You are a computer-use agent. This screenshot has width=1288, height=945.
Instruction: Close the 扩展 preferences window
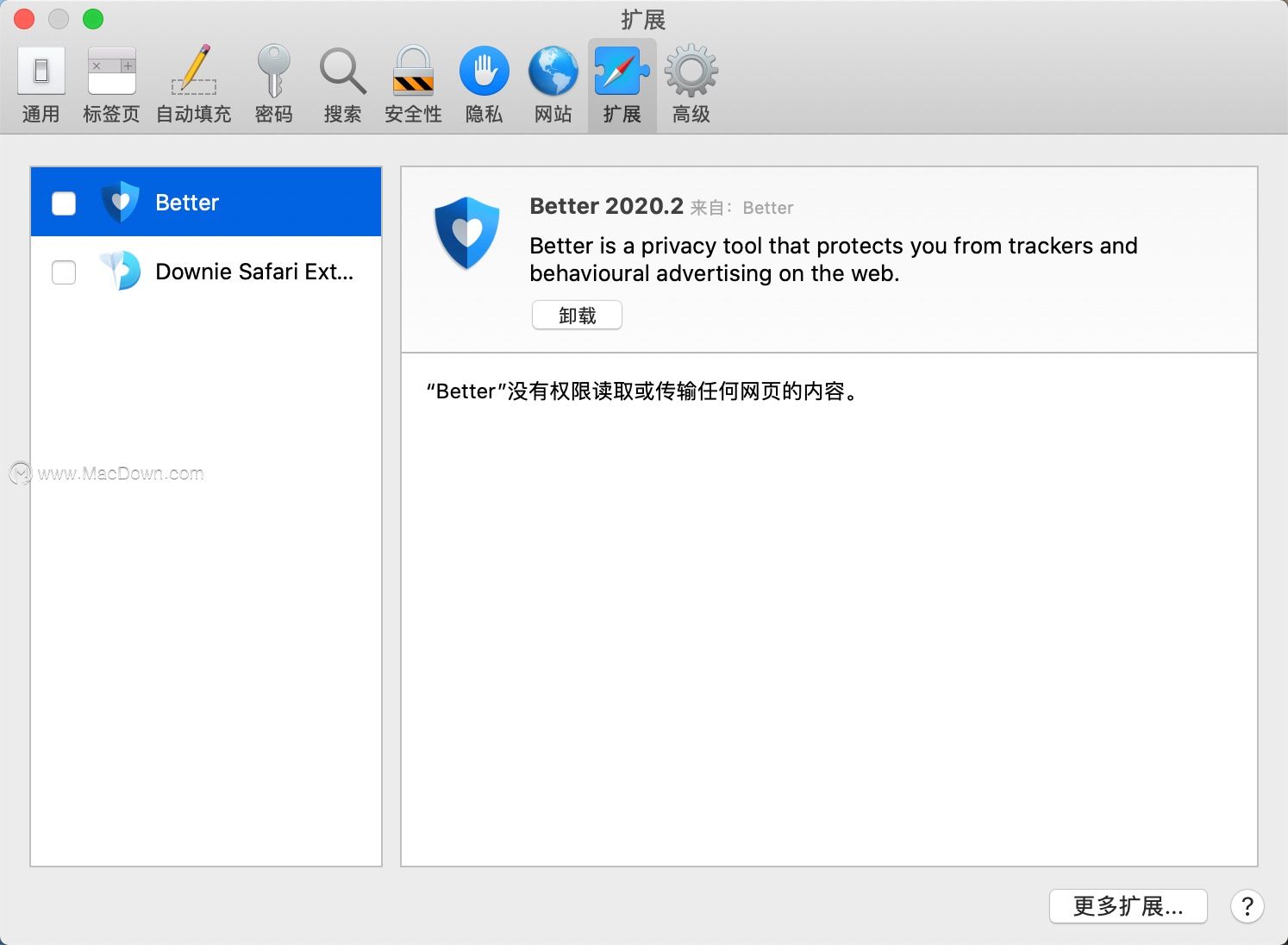pos(24,18)
